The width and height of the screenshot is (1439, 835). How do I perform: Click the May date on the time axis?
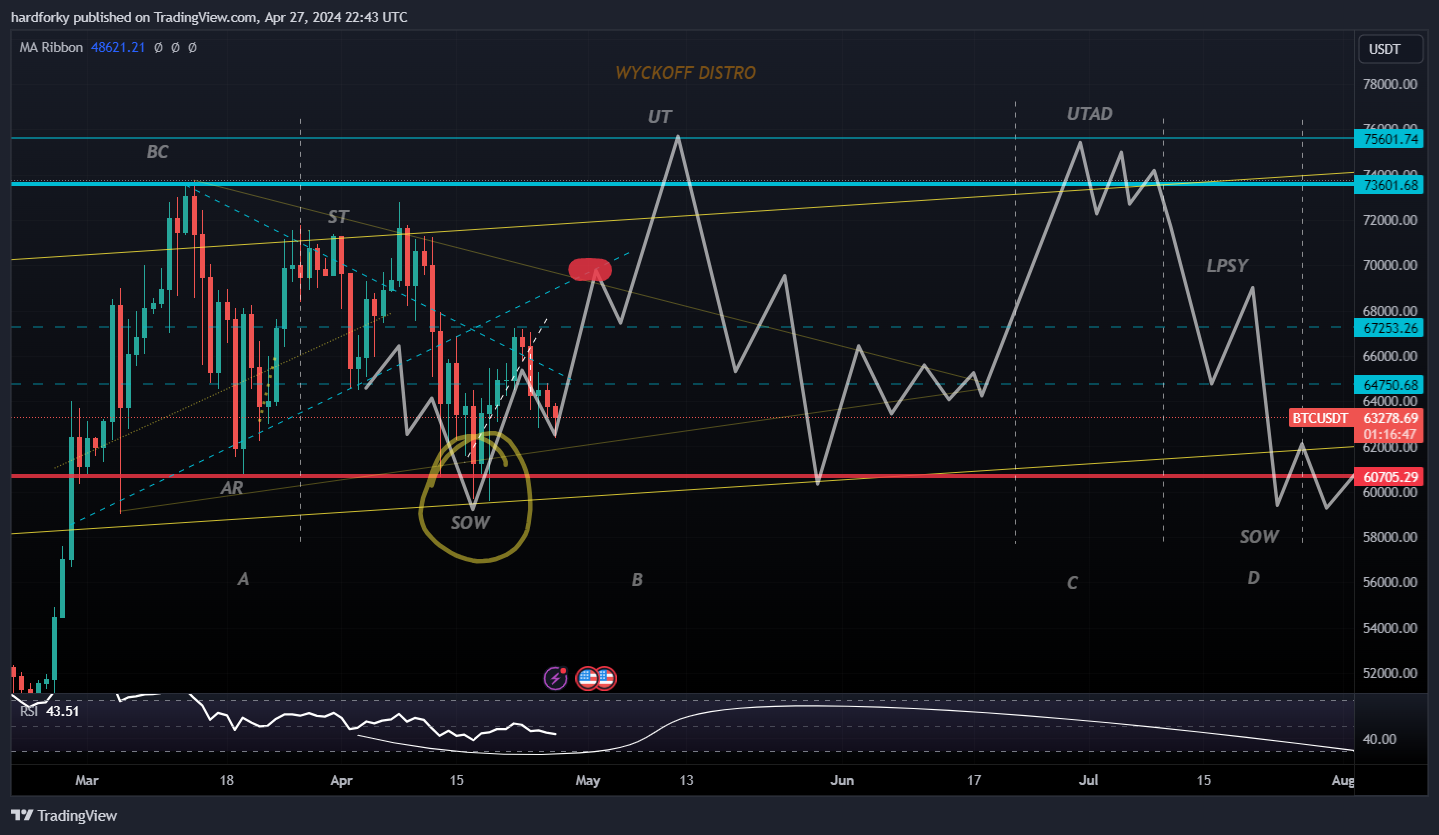588,780
